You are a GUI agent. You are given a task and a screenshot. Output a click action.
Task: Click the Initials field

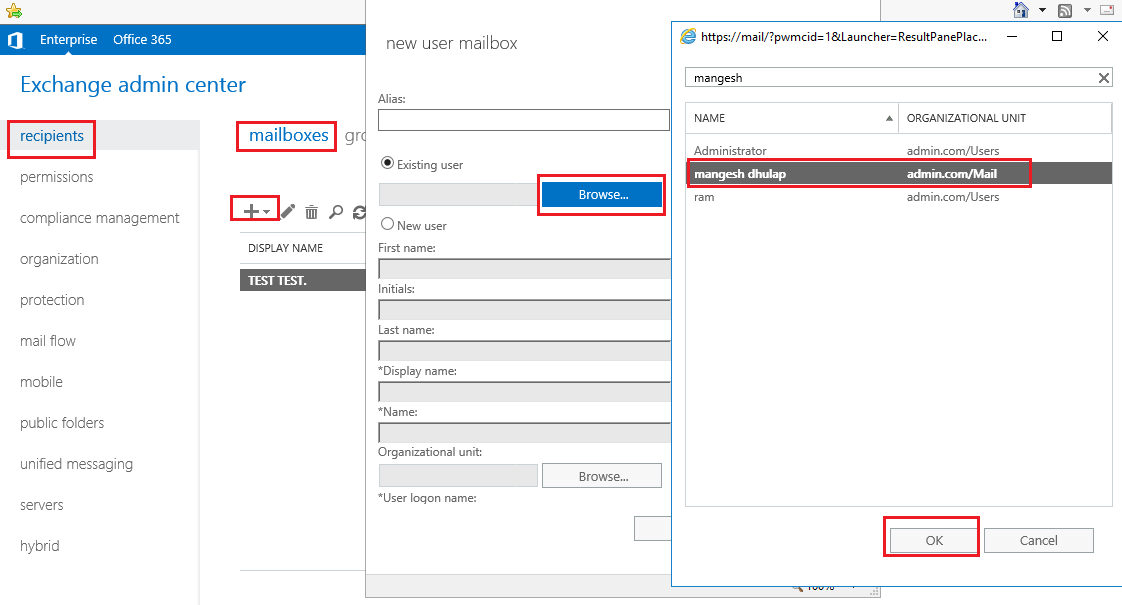tap(525, 309)
